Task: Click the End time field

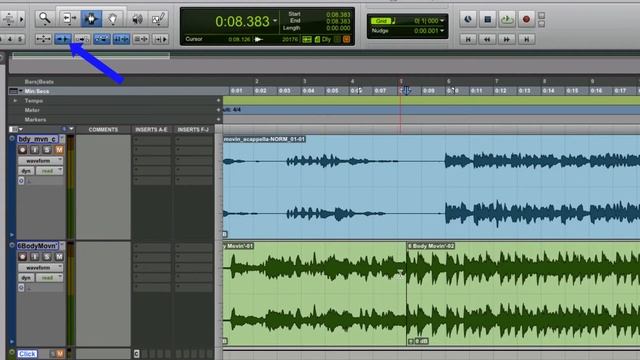Action: click(x=338, y=21)
